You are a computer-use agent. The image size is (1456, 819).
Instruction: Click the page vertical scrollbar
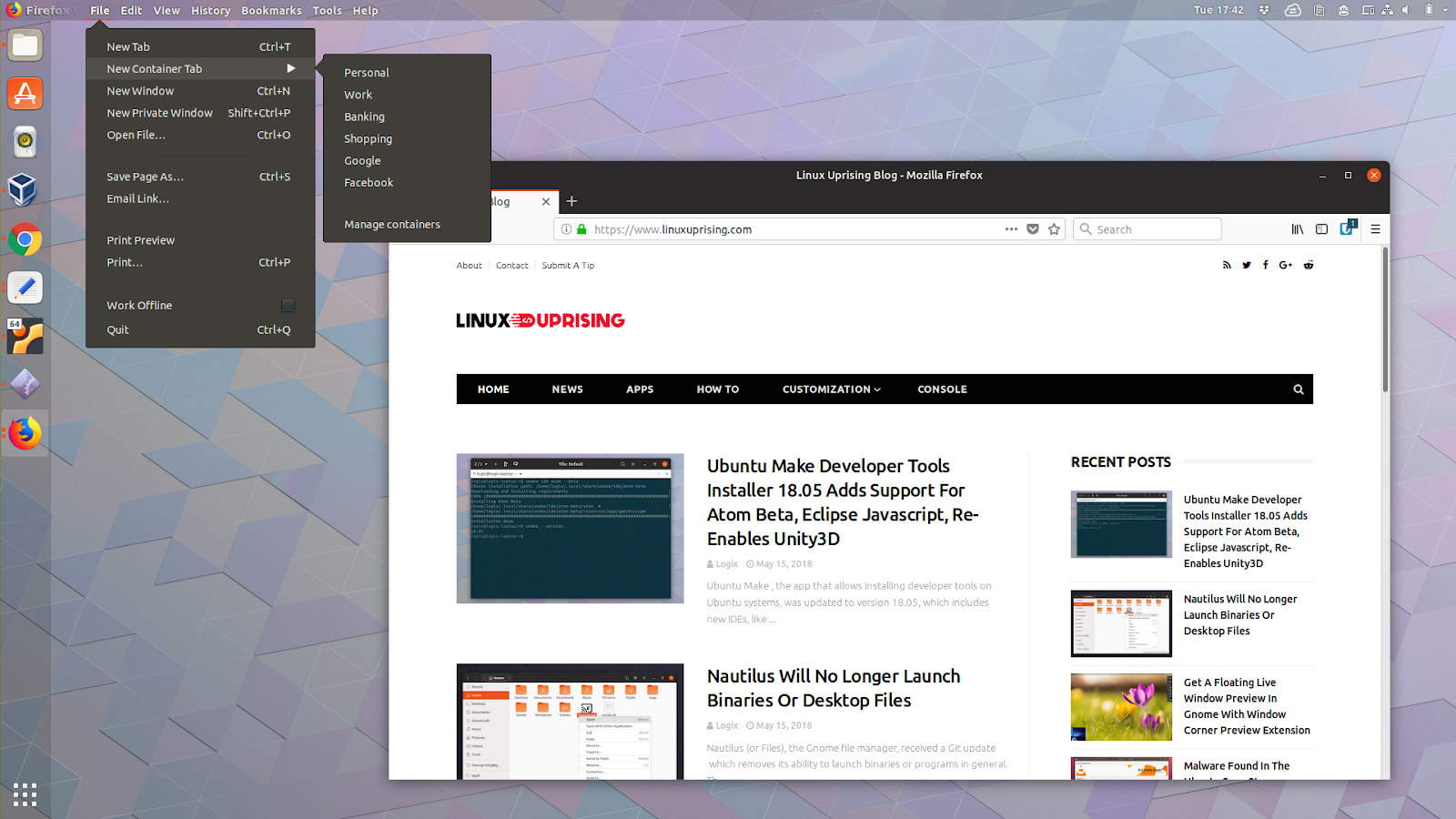click(1385, 318)
